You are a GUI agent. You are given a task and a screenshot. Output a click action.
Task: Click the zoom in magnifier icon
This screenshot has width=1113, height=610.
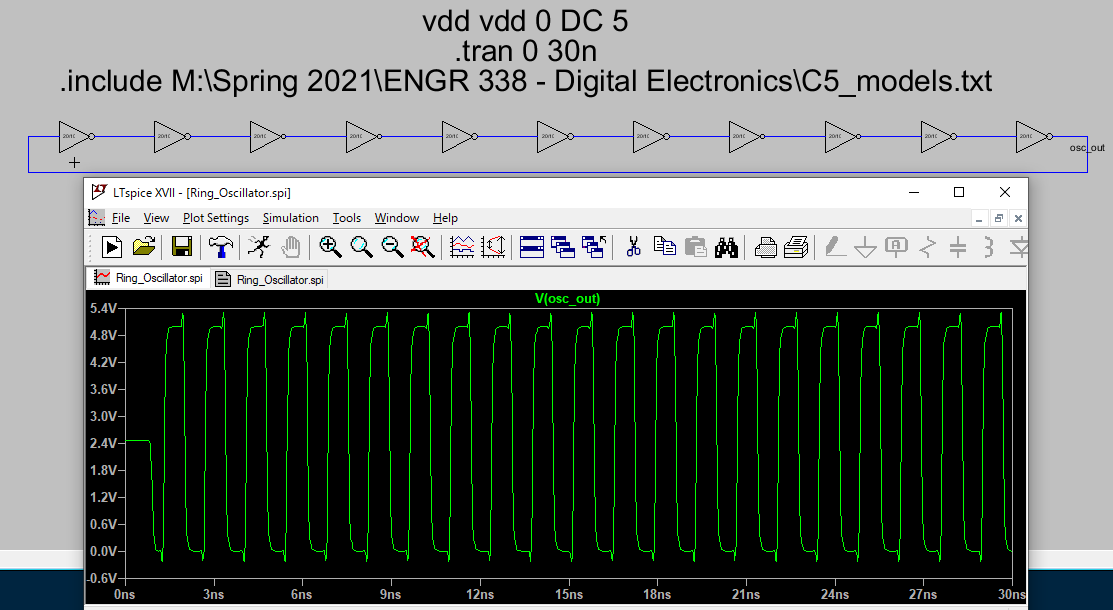click(x=330, y=246)
